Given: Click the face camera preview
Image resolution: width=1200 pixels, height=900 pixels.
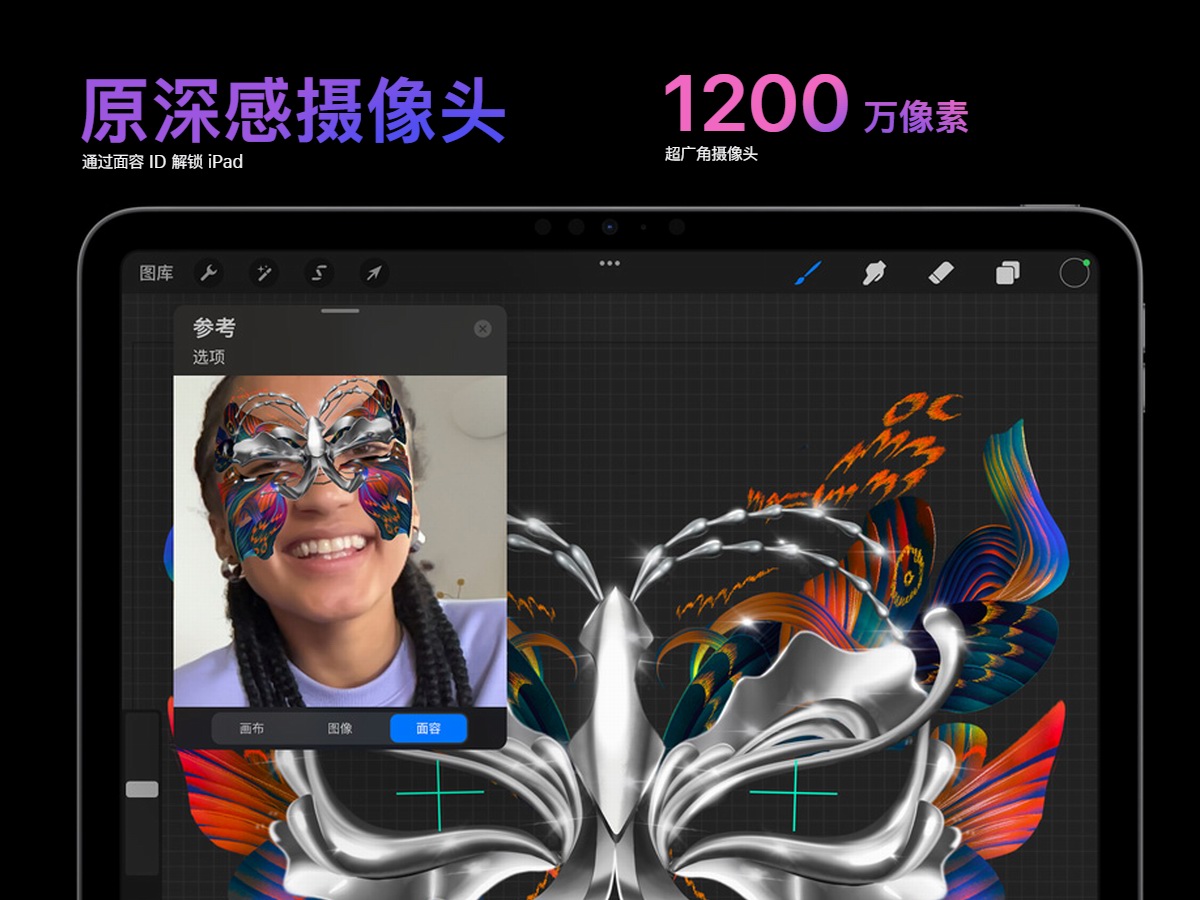Looking at the screenshot, I should click(x=340, y=541).
